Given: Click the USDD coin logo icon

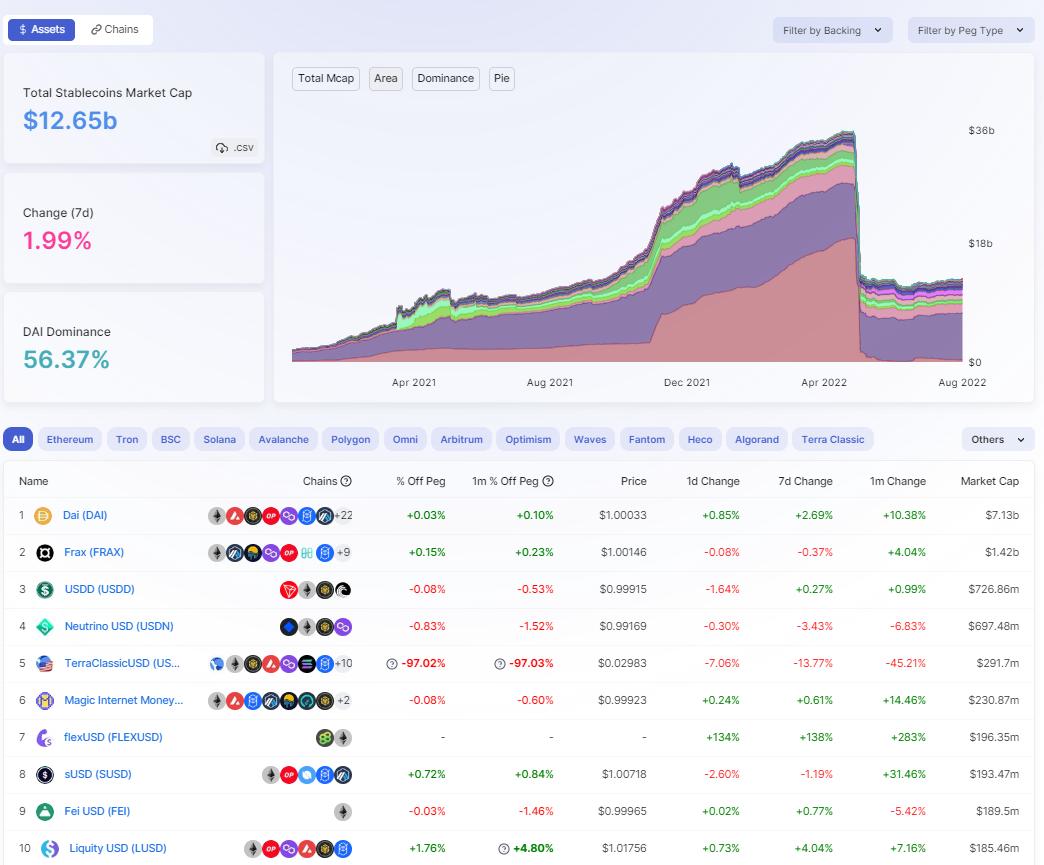Looking at the screenshot, I should (45, 590).
